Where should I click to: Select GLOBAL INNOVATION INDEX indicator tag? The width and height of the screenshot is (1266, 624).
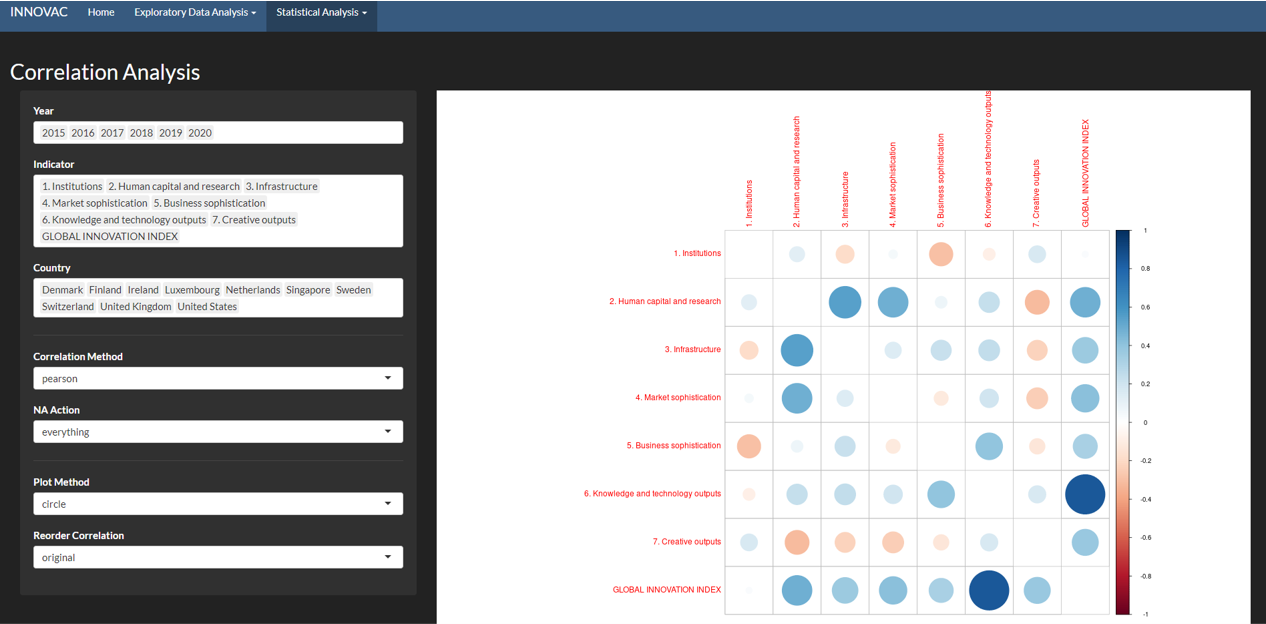[x=110, y=237]
